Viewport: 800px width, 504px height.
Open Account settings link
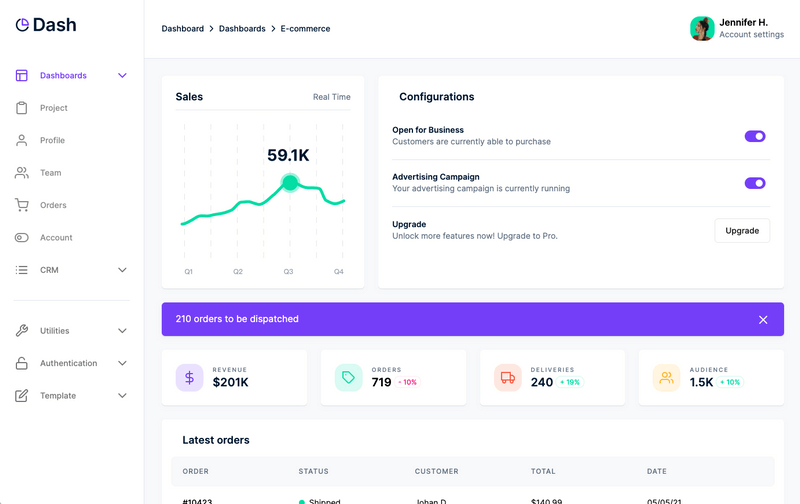[x=752, y=35]
